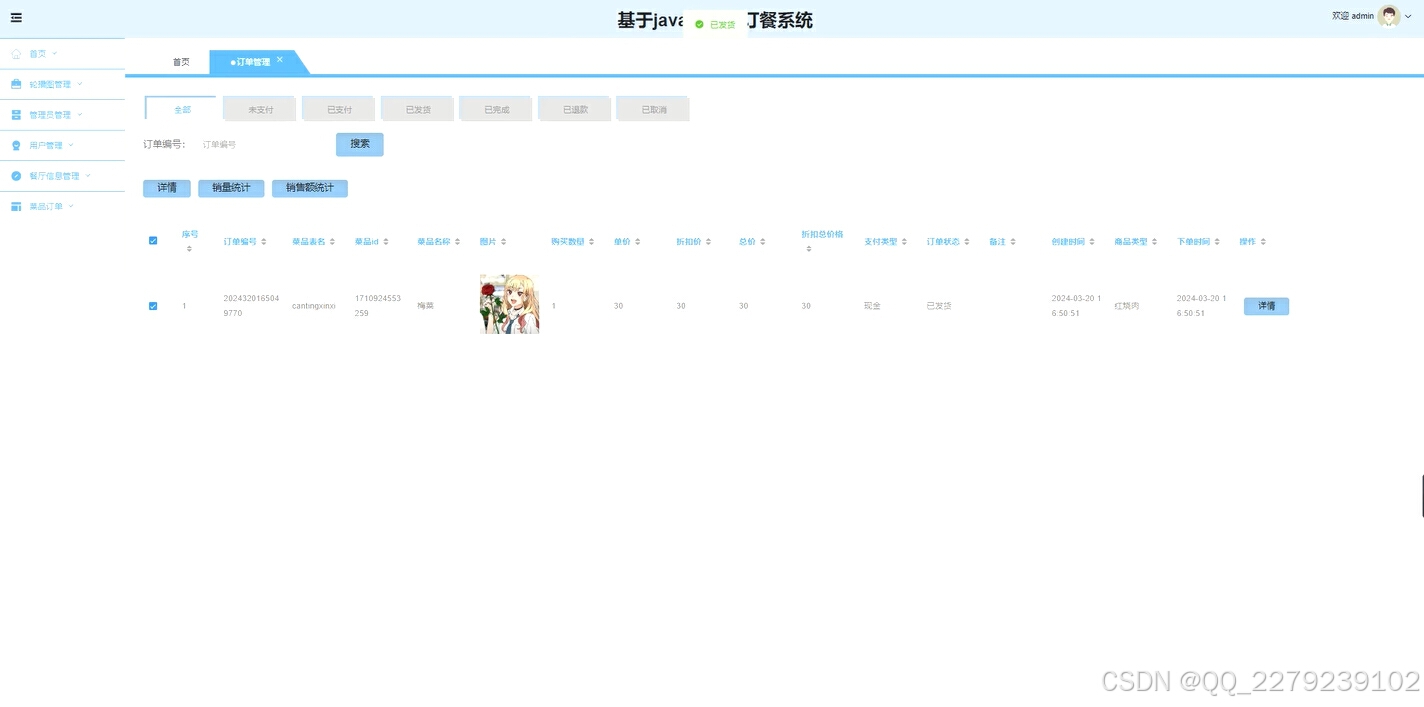Click the hamburger menu icon top left
The width and height of the screenshot is (1424, 707).
(x=15, y=17)
